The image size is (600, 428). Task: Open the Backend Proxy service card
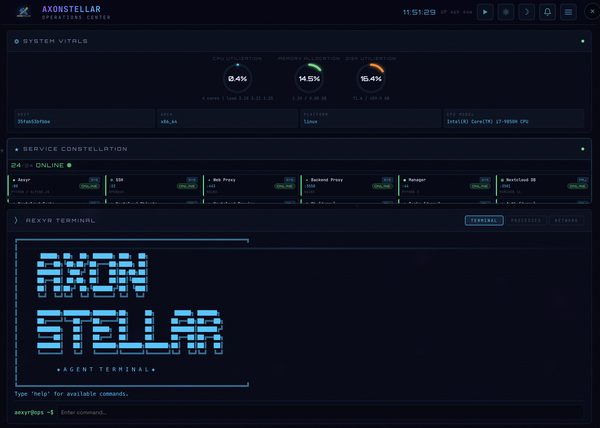coord(348,186)
